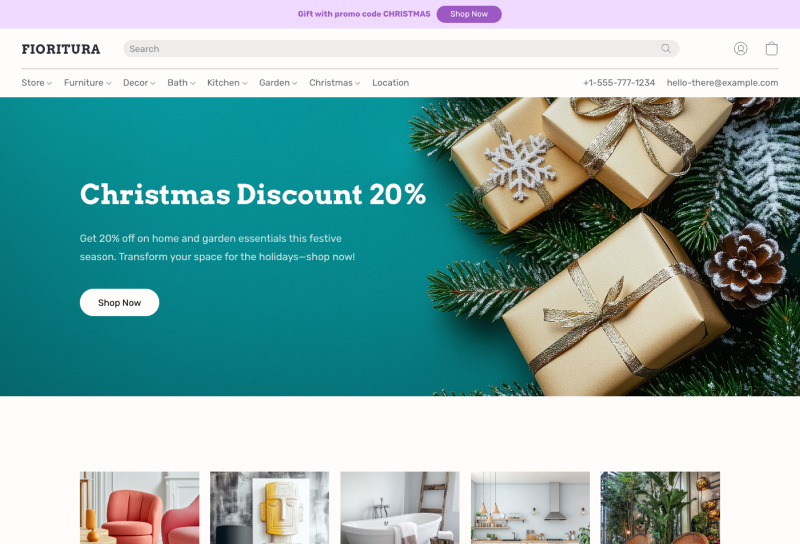Click the purple Shop Now promo button
This screenshot has height=544, width=800.
point(469,14)
